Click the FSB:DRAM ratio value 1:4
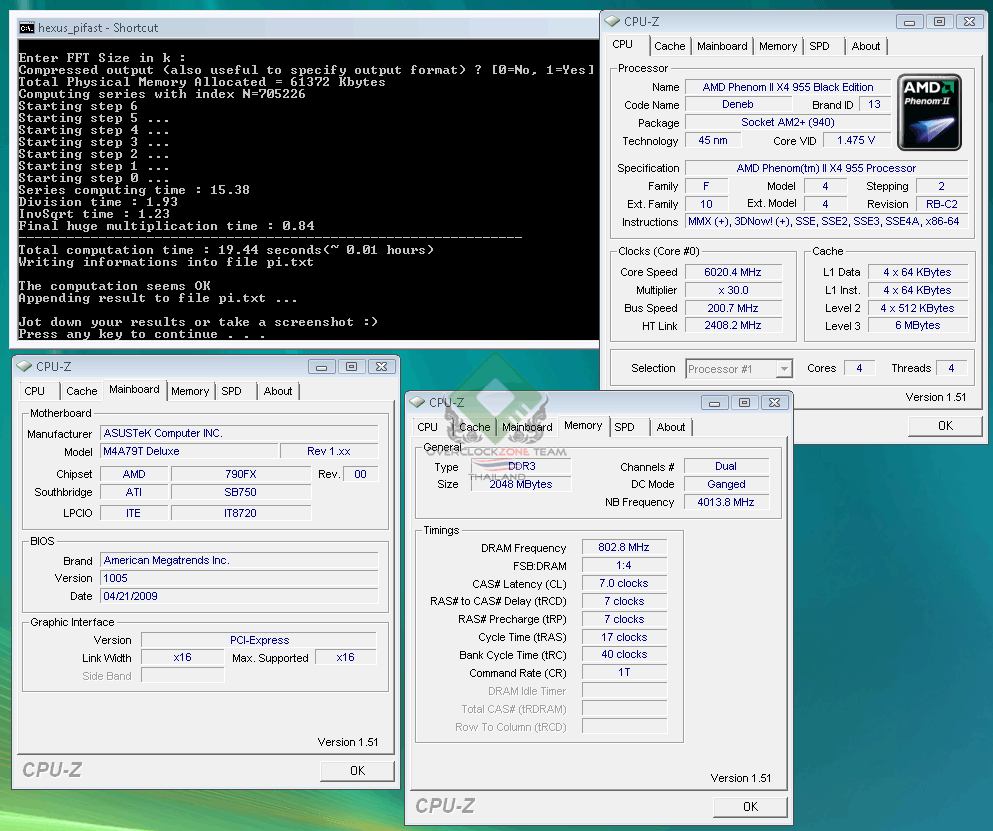Viewport: 993px width, 831px height. point(624,565)
